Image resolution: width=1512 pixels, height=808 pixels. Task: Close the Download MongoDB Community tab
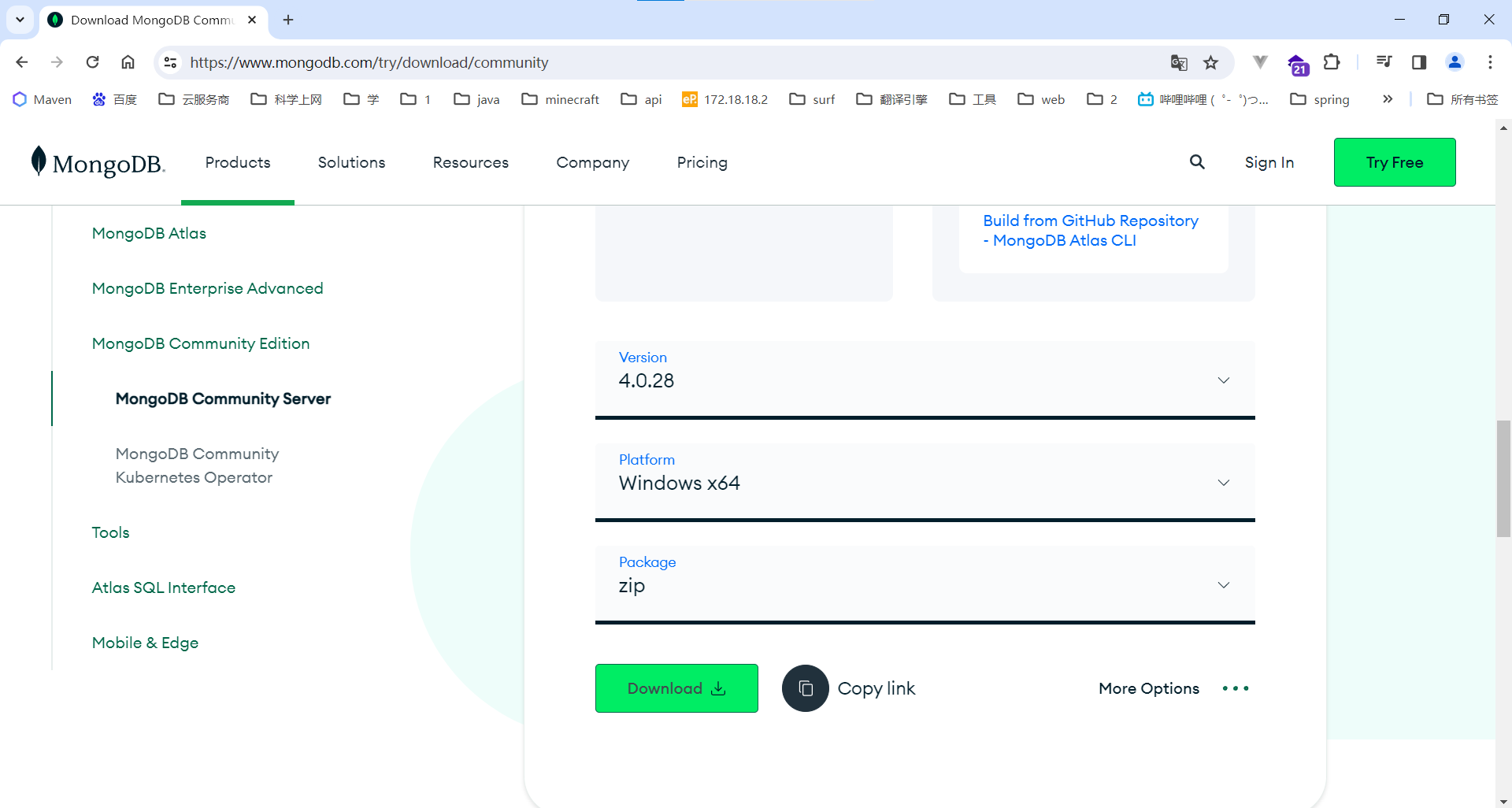tap(252, 20)
